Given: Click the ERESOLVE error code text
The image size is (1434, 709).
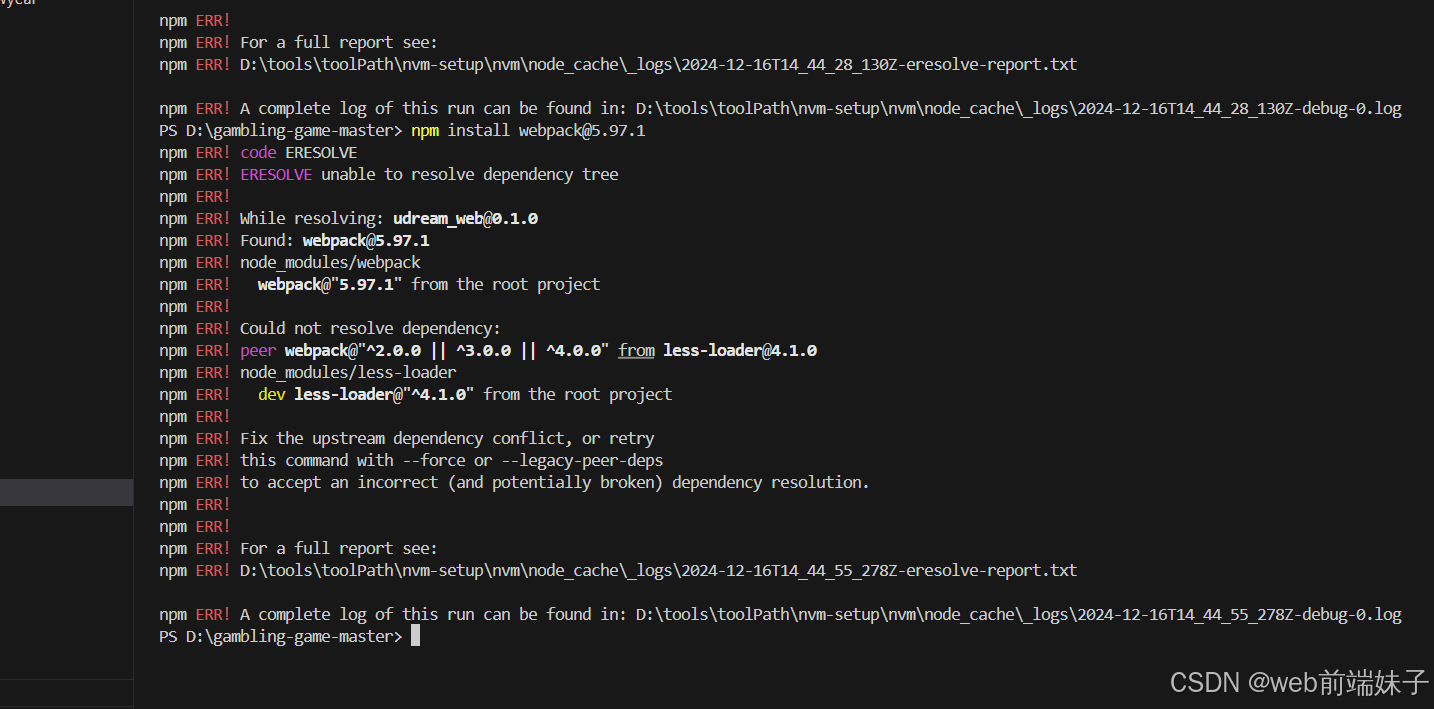Looking at the screenshot, I should pos(276,174).
